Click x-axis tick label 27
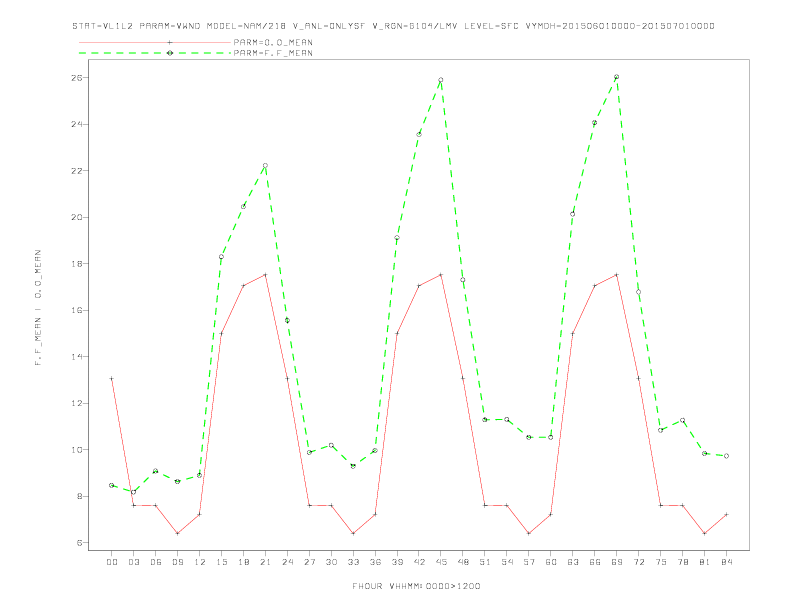This screenshot has width=792, height=612. click(309, 562)
